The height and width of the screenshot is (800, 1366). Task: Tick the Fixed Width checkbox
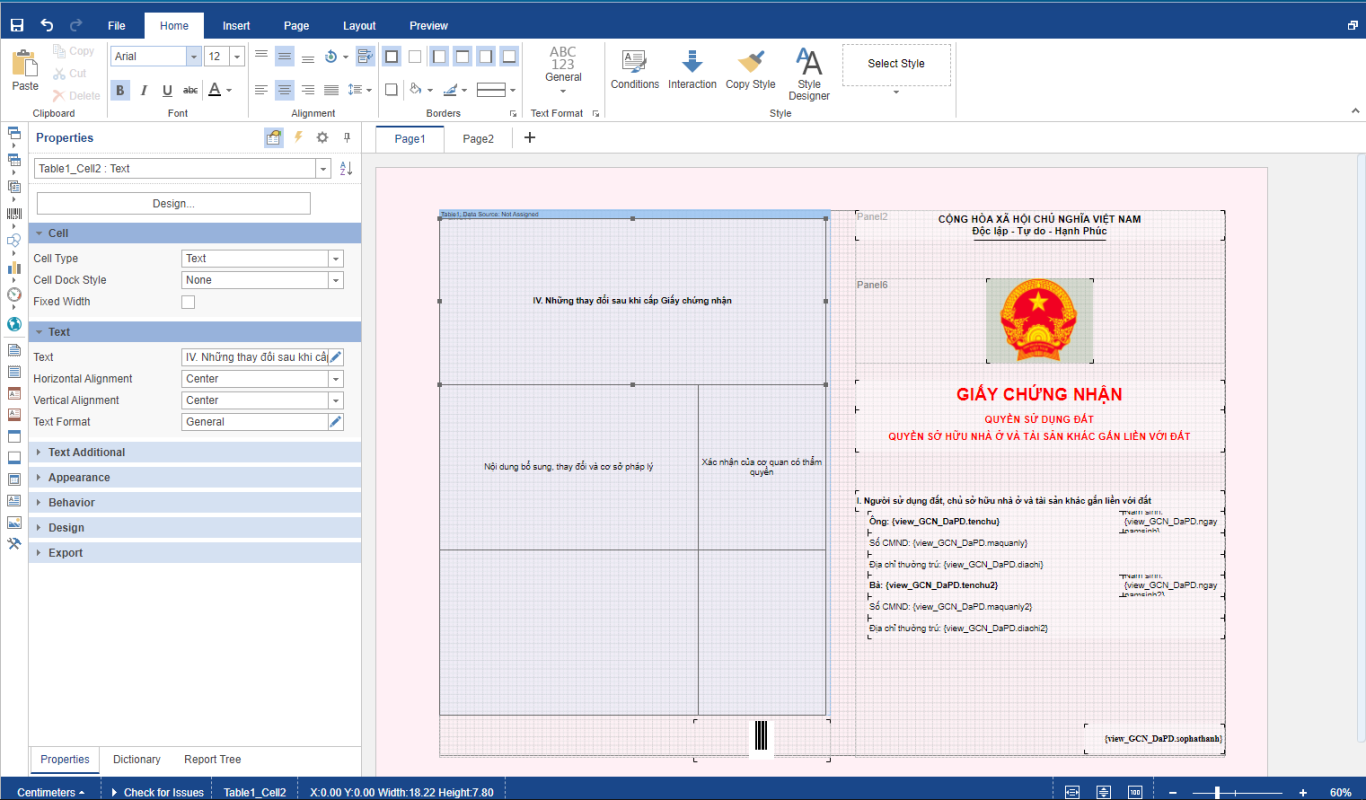click(188, 302)
